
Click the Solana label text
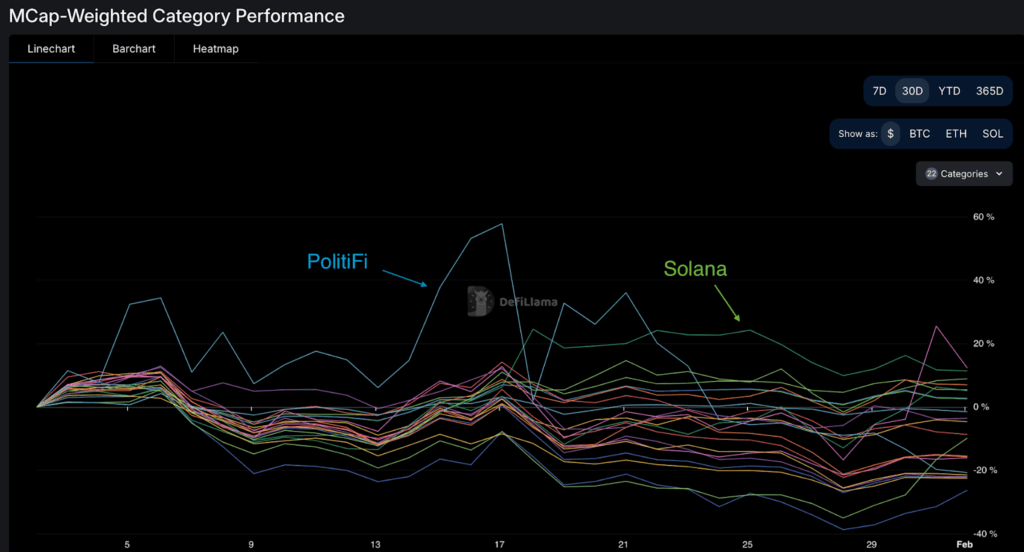(x=695, y=269)
